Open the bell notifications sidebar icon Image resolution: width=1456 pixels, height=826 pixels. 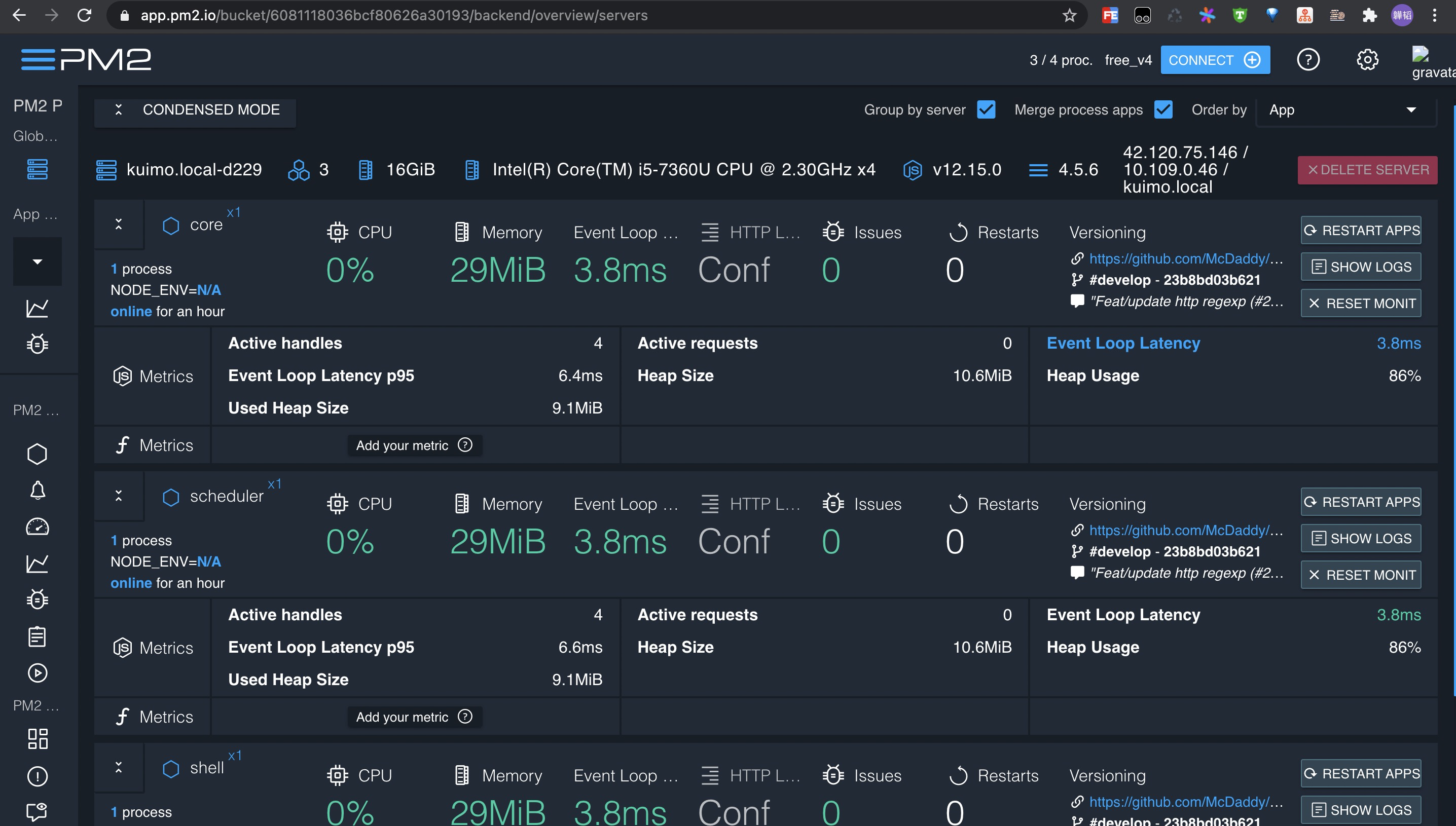[x=38, y=490]
